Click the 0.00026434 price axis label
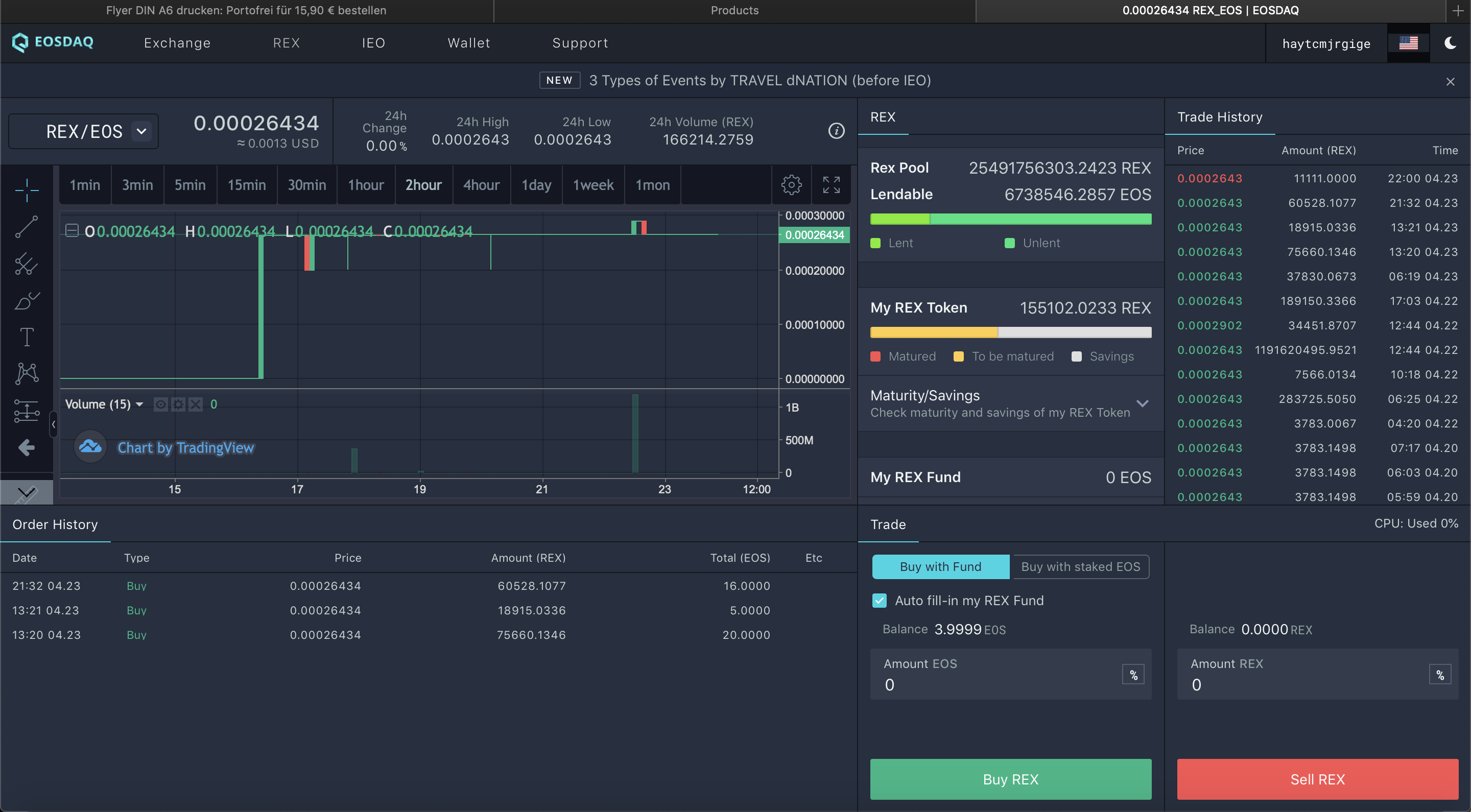Screen dimensions: 1471x812 814,235
